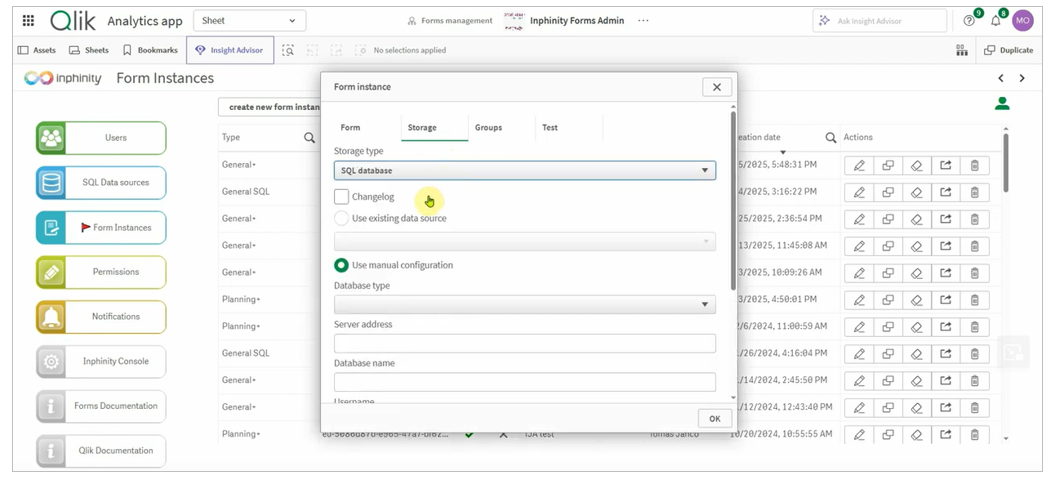Image resolution: width=1055 pixels, height=480 pixels.
Task: Switch to the Storage tab
Action: (x=422, y=127)
